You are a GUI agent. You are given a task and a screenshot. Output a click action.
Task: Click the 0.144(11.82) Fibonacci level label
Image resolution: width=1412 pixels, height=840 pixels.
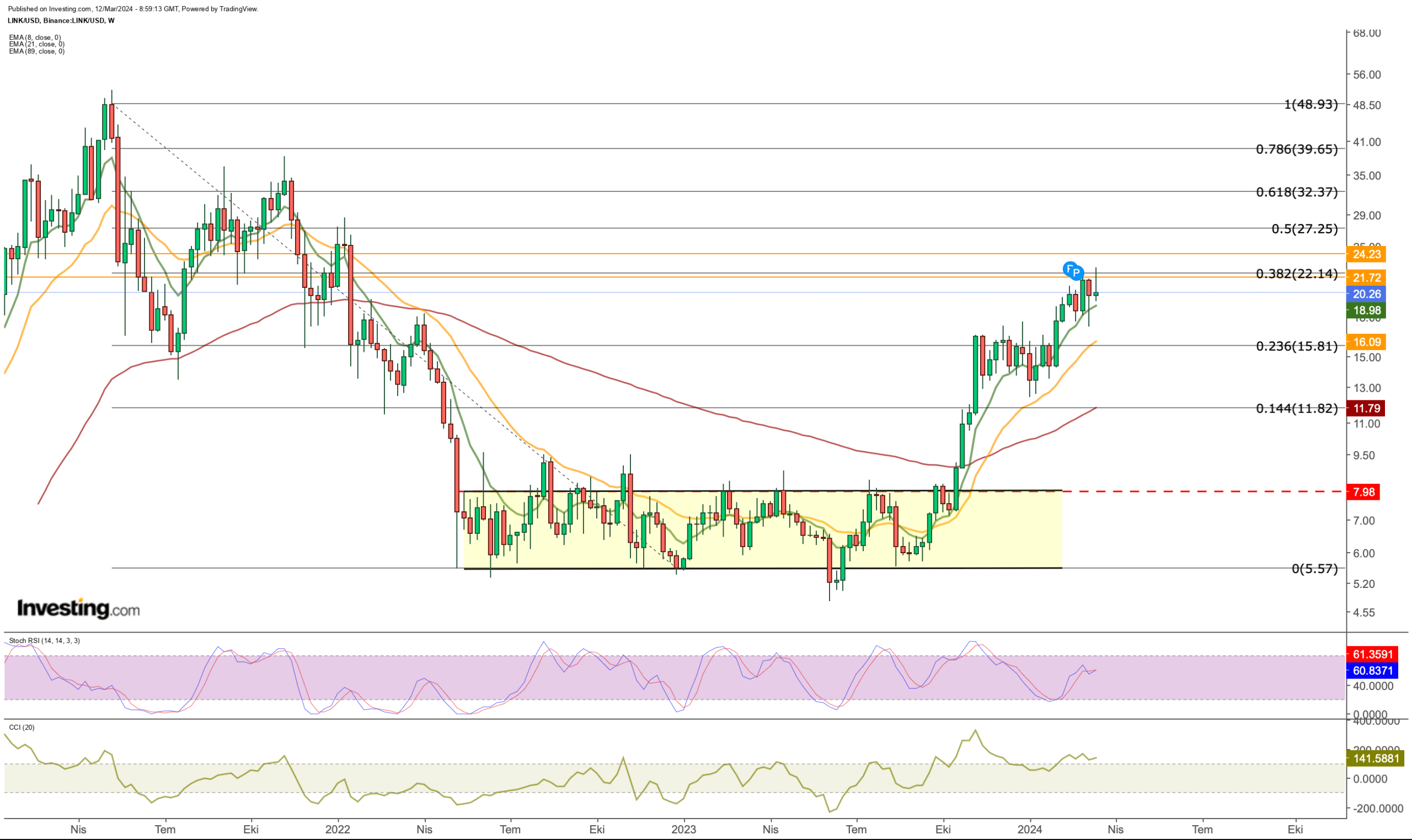click(1297, 408)
